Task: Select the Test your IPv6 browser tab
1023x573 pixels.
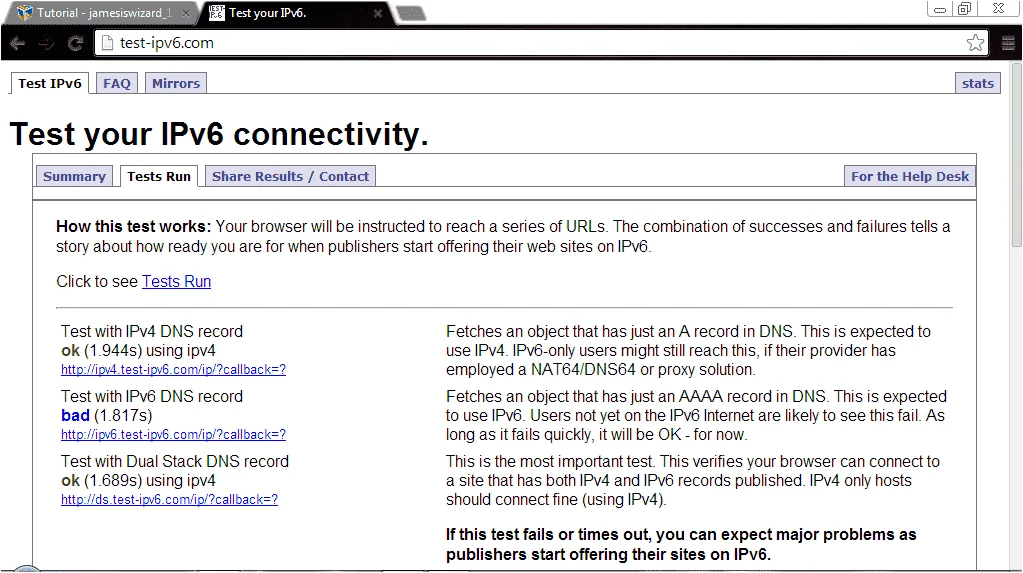Action: click(x=296, y=13)
